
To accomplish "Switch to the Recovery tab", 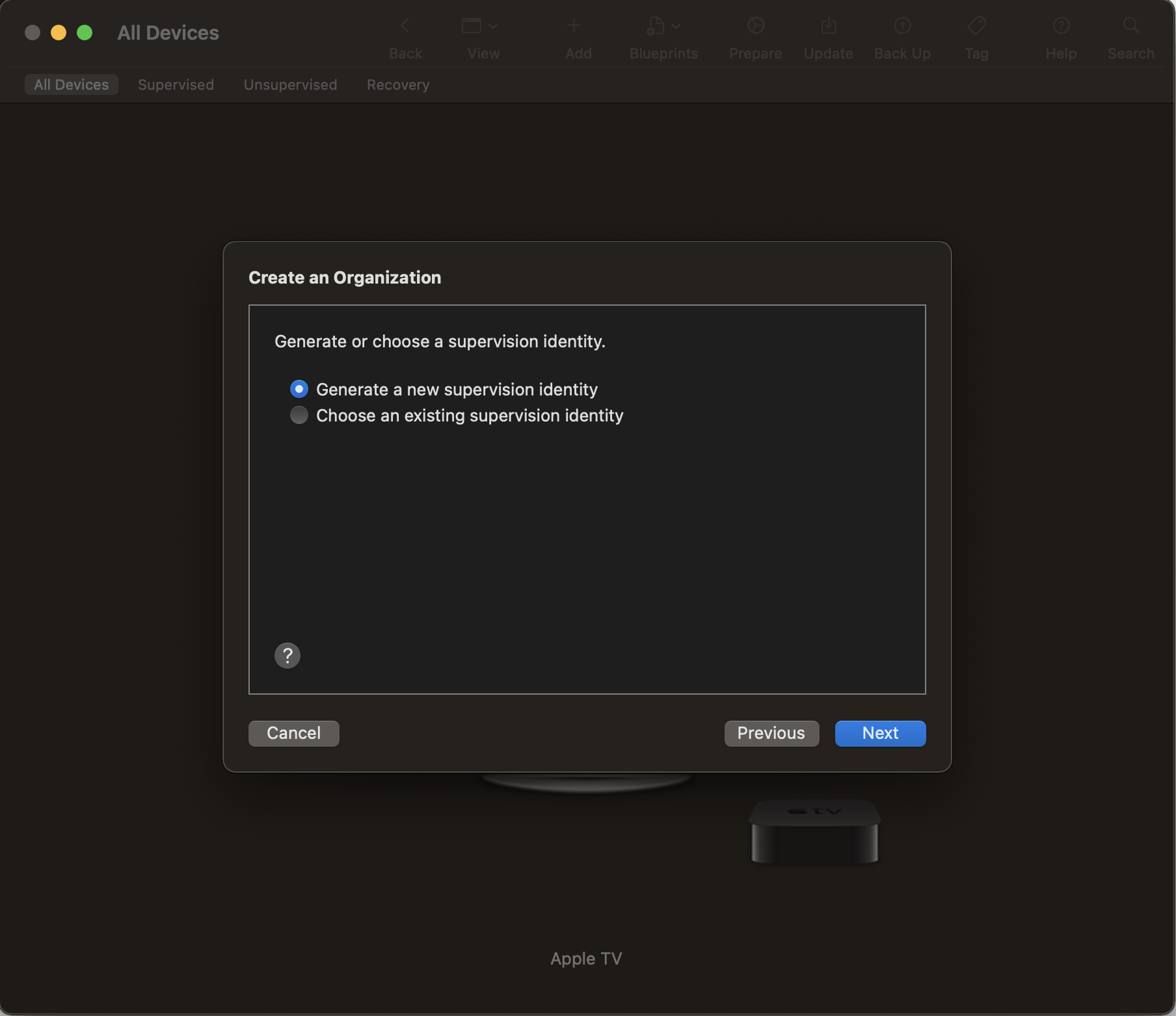I will (x=398, y=85).
